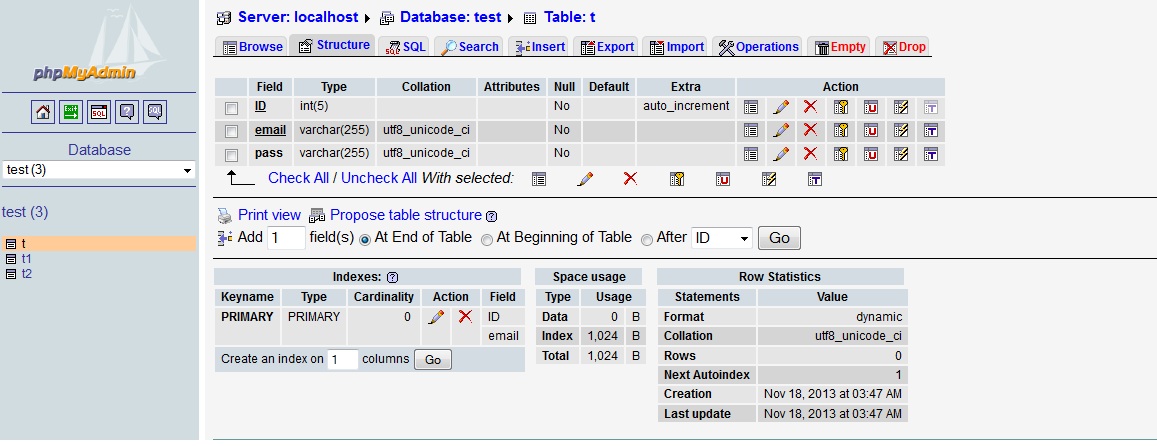Click the Uncheck All link

pyautogui.click(x=379, y=178)
